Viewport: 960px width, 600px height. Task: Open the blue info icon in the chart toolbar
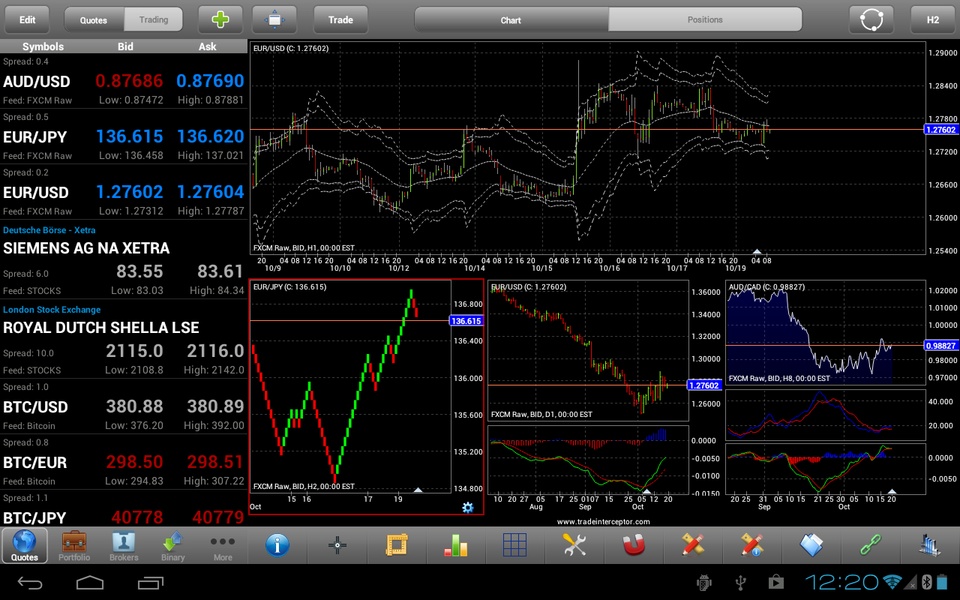point(277,544)
